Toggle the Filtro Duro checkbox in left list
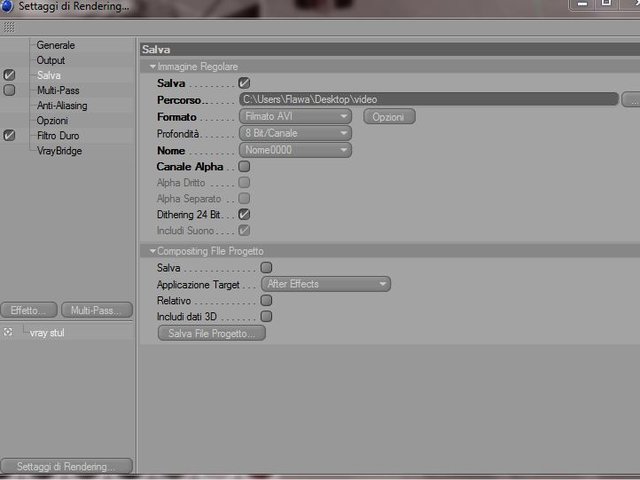640x480 pixels. (x=9, y=135)
